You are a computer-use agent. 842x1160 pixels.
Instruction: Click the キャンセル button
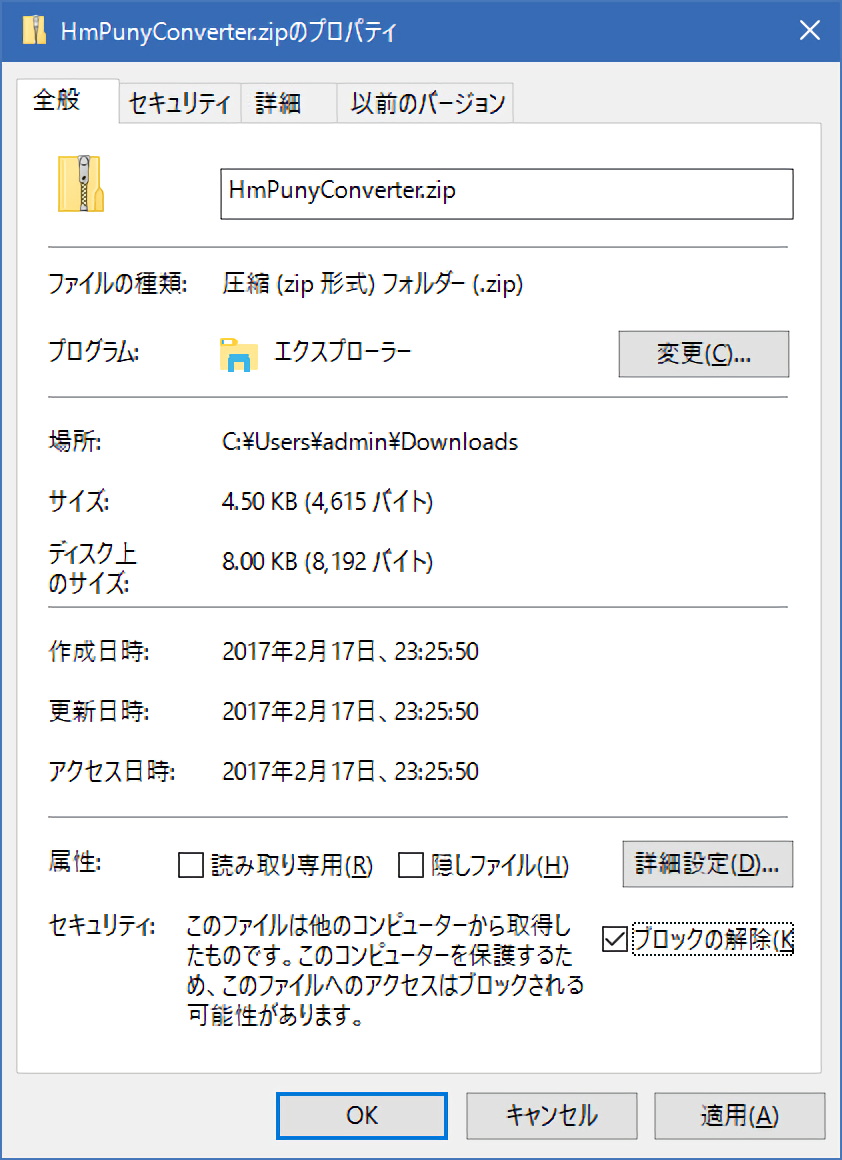tap(551, 1115)
